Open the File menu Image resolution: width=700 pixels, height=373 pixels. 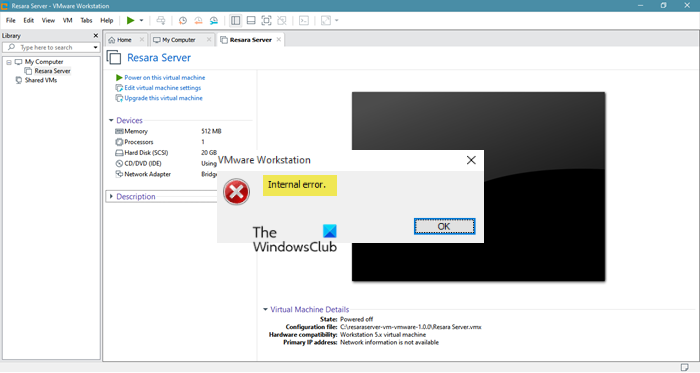pyautogui.click(x=11, y=21)
